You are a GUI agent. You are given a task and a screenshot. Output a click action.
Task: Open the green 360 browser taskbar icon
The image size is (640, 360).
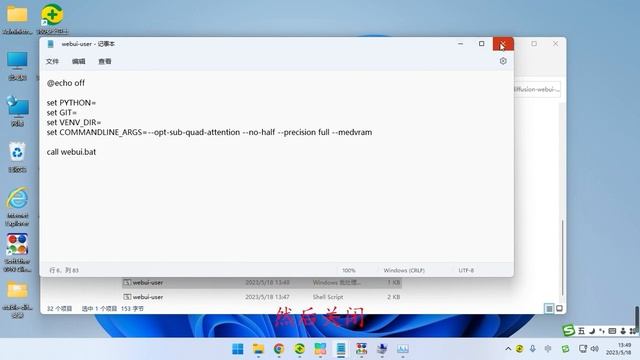[300, 349]
